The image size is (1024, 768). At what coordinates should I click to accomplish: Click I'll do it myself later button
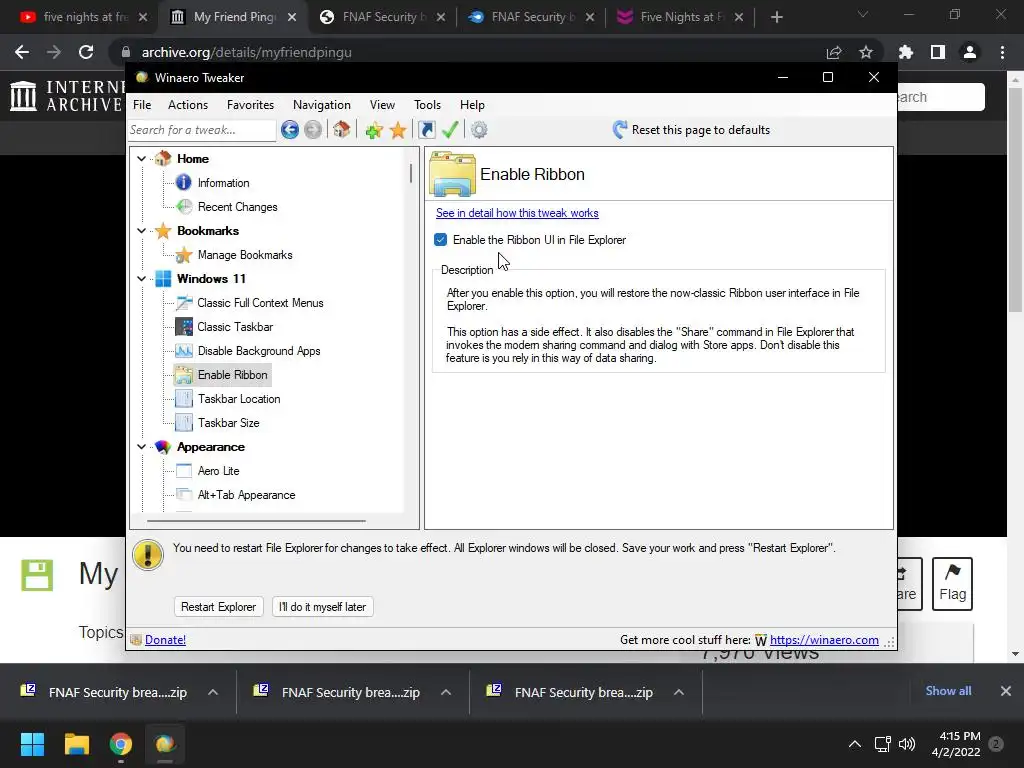(322, 607)
